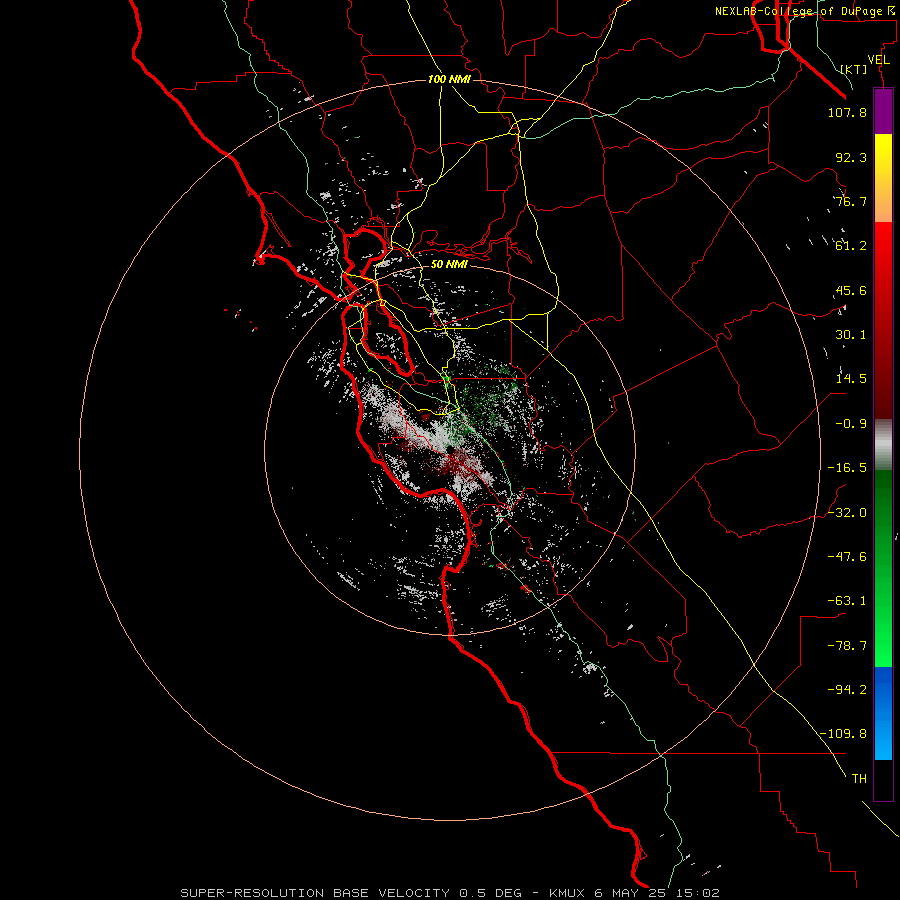Click the -32.0 legend value
Viewport: 900px width, 900px height.
coord(847,513)
